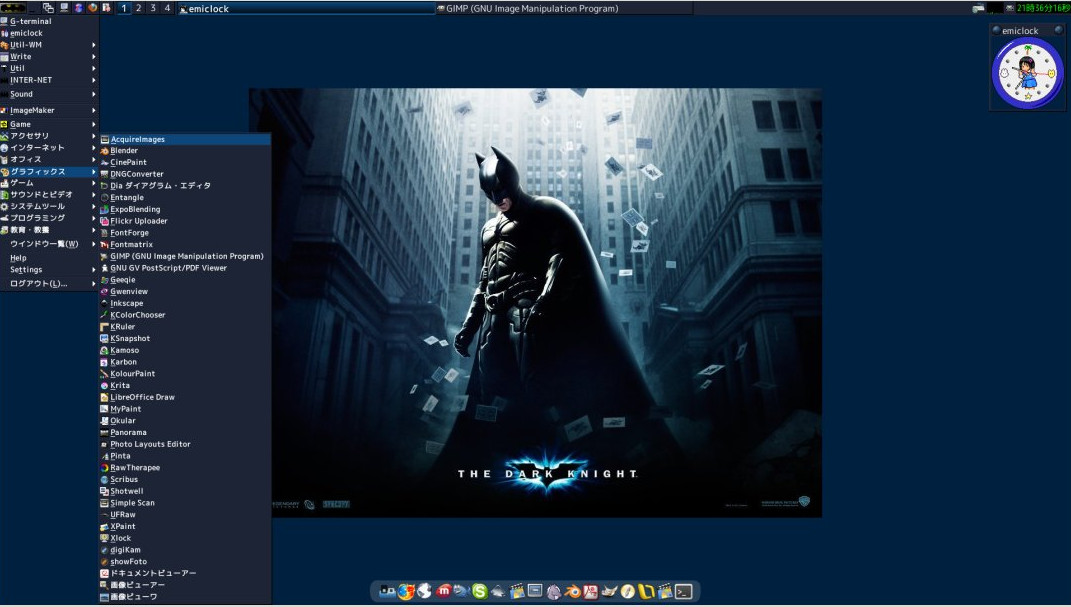The width and height of the screenshot is (1071, 607).
Task: Open Adobe Reader from the dock
Action: pos(589,590)
